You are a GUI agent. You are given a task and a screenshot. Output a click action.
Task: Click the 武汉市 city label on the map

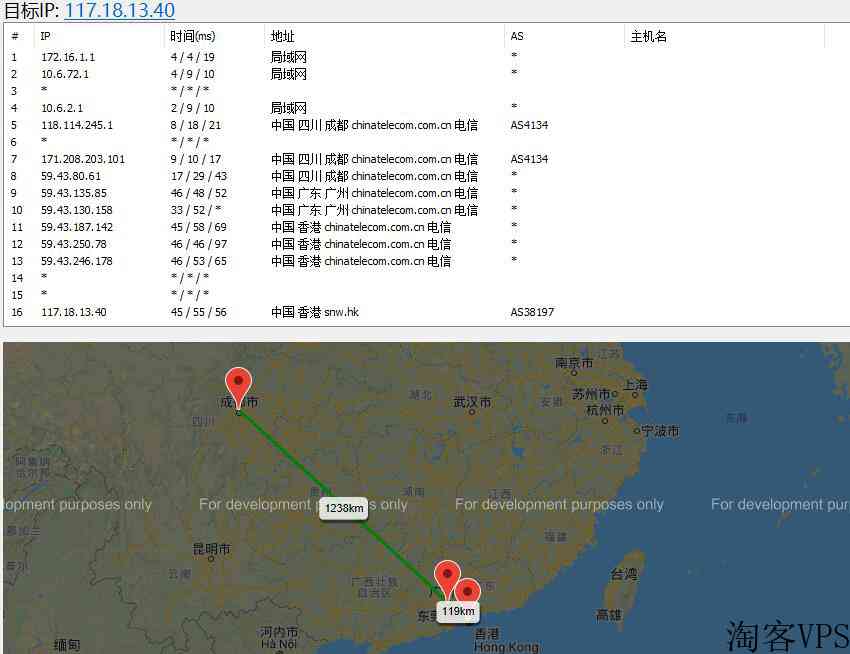coord(472,402)
